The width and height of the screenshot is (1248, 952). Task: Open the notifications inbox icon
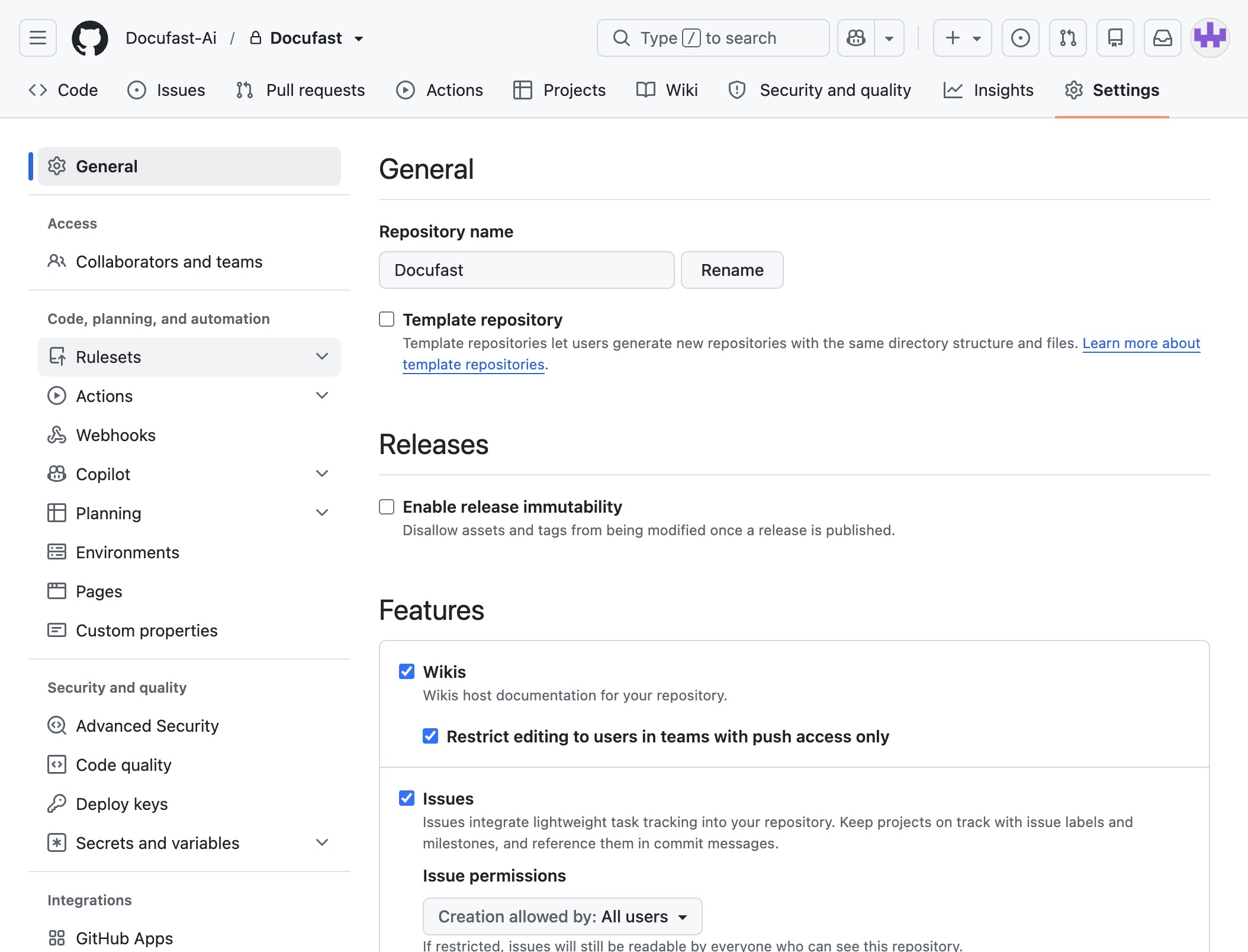click(1163, 38)
